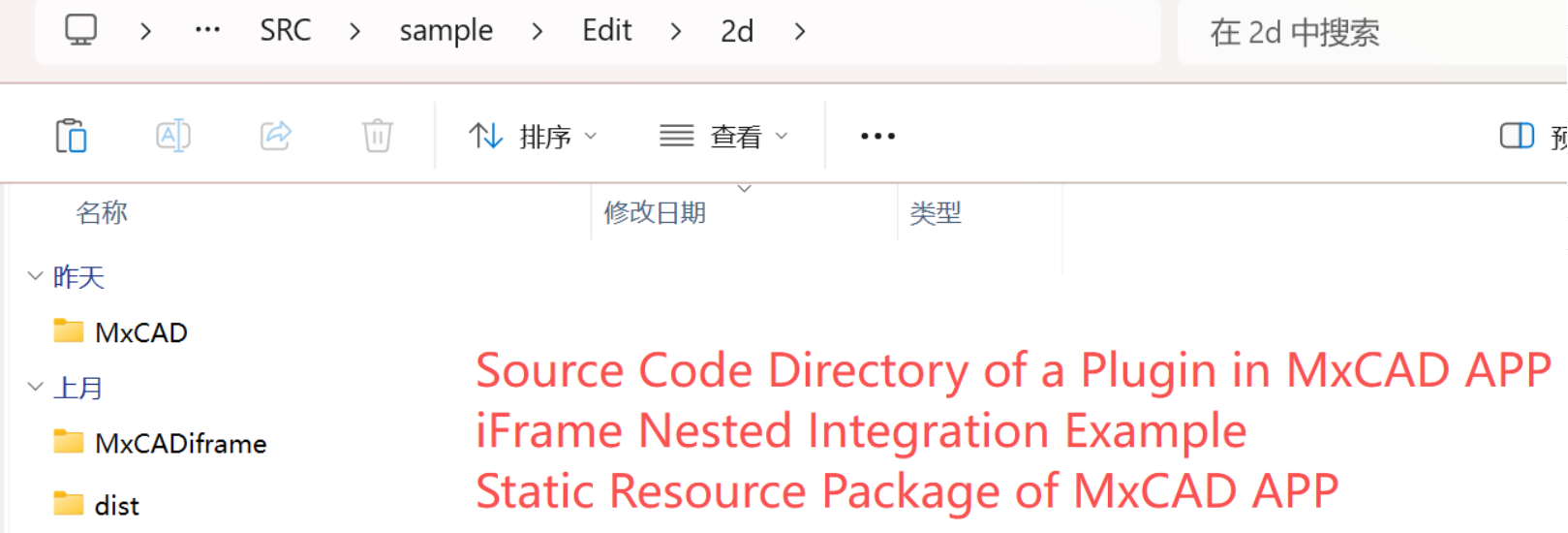1568x533 pixels.
Task: Click the rename icon in toolbar
Action: (173, 136)
